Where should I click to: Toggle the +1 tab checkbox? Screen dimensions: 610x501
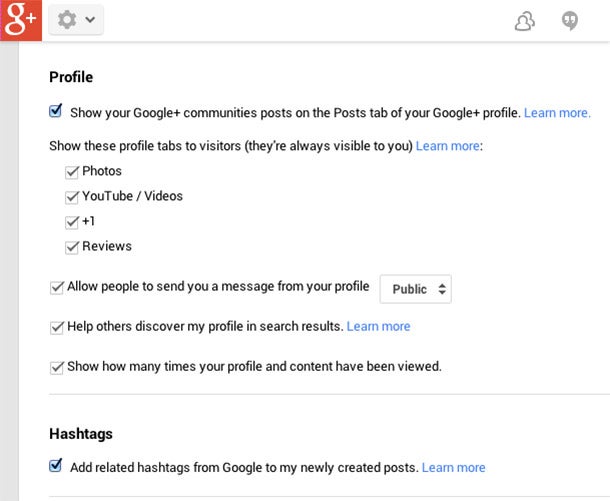click(72, 222)
